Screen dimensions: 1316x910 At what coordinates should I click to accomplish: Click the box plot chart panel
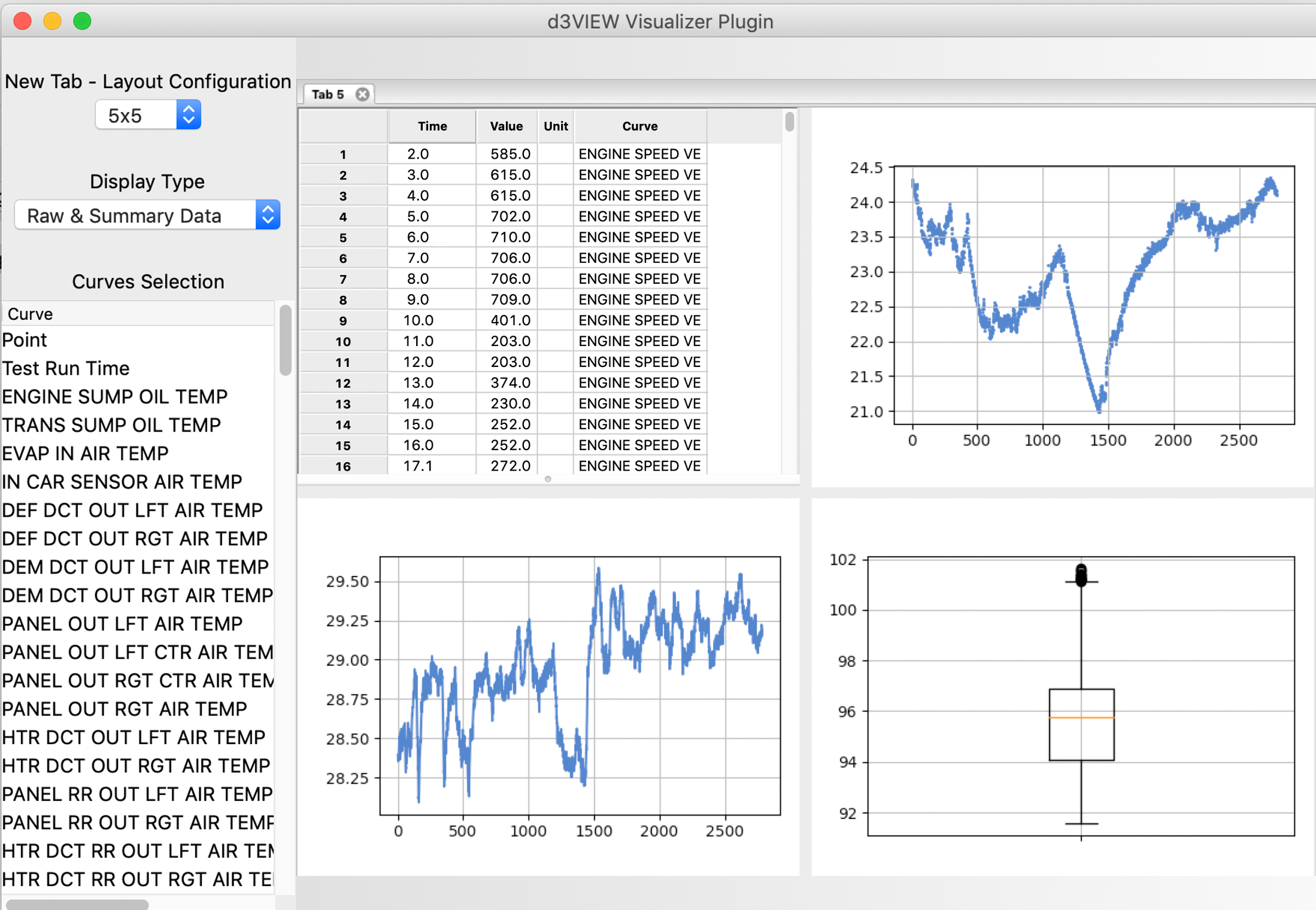(1063, 687)
